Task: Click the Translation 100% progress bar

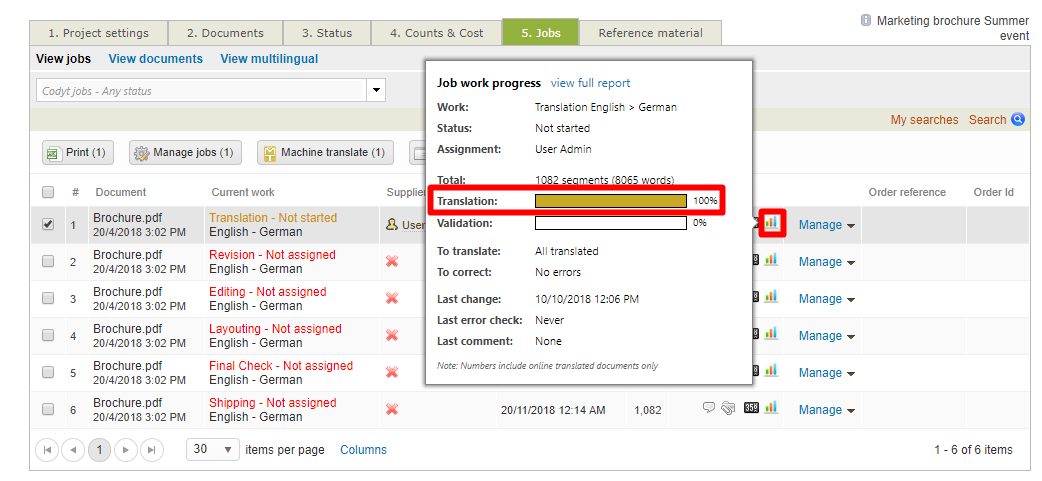Action: coord(610,201)
